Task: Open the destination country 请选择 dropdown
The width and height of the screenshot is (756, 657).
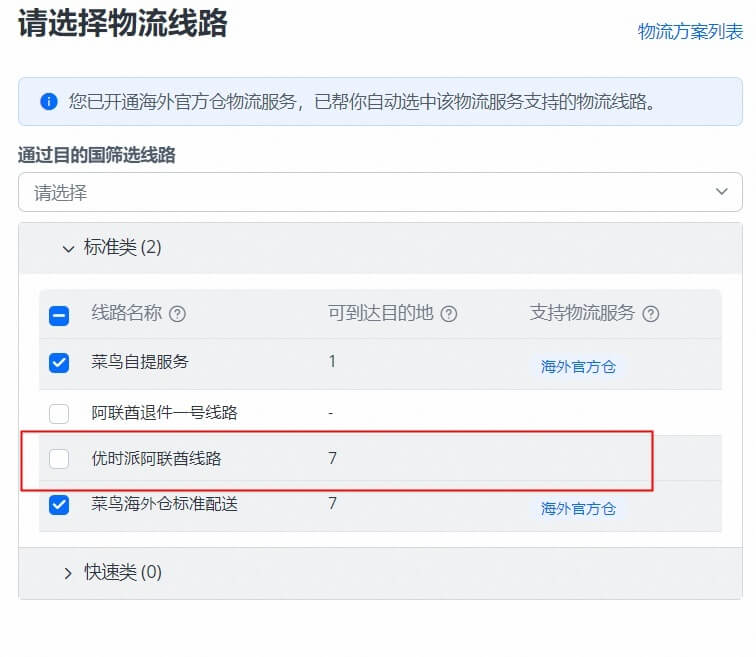Action: coord(370,192)
